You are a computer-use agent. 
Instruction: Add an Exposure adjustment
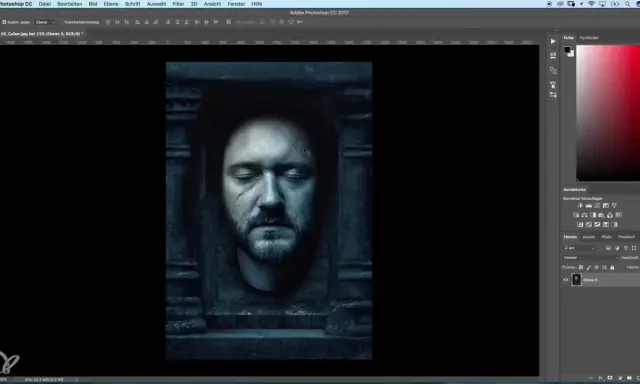(606, 205)
